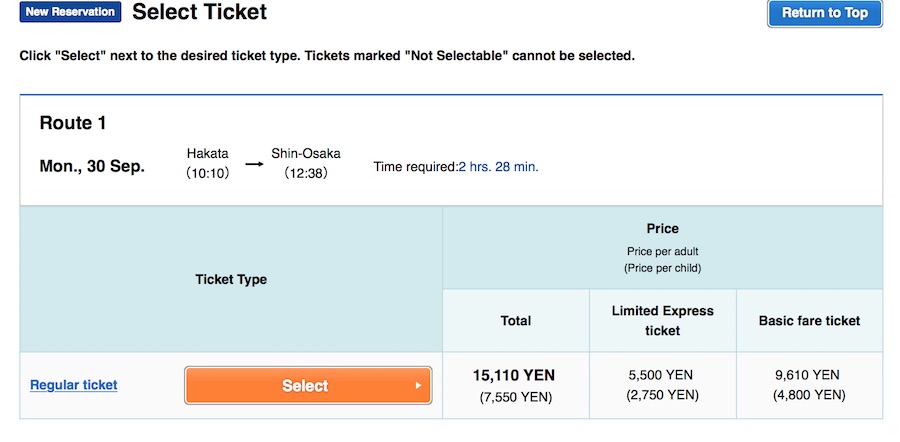The height and width of the screenshot is (442, 900).
Task: Click the orange Select button
Action: tap(307, 386)
